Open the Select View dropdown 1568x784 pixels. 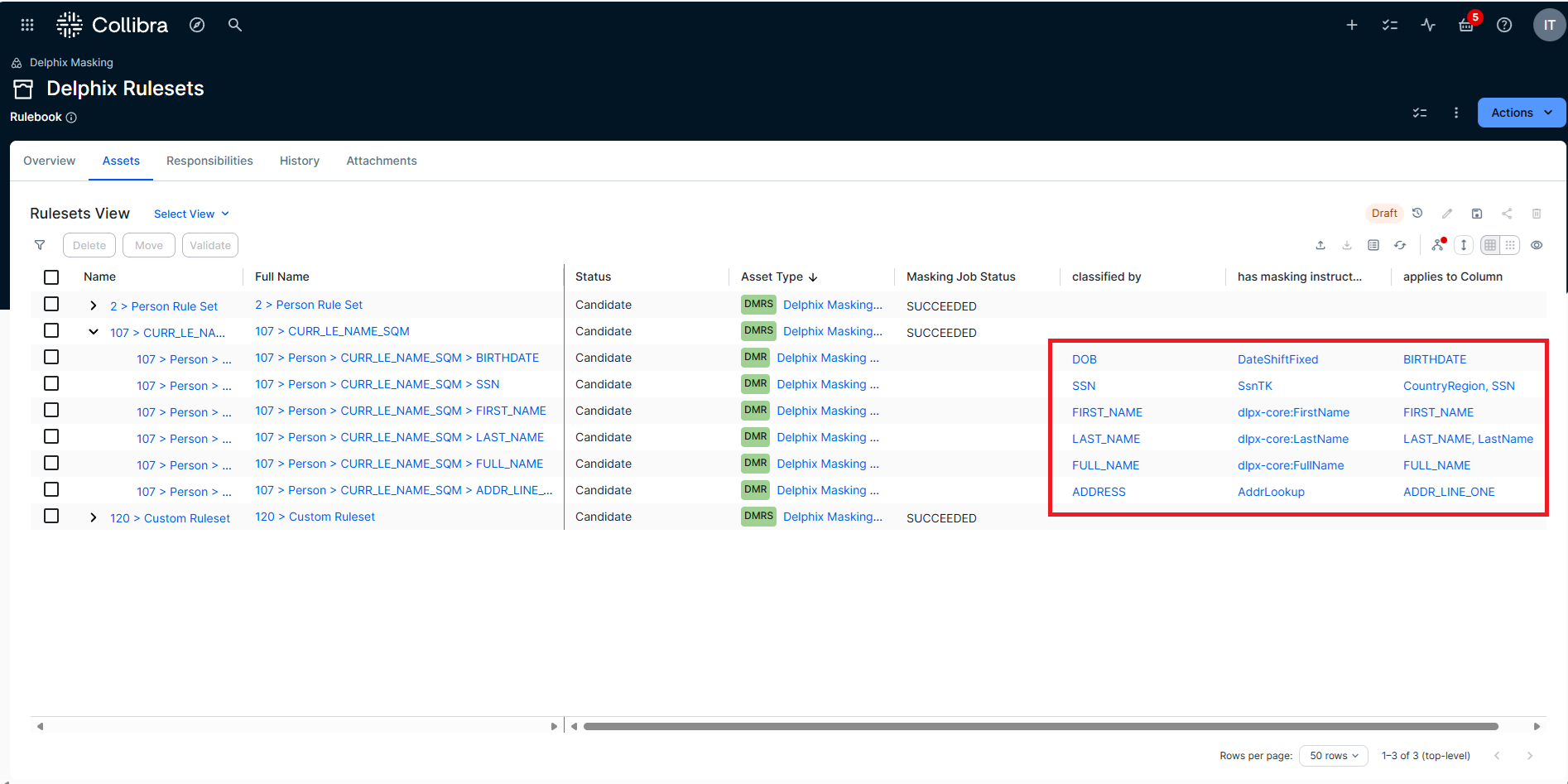click(x=191, y=214)
